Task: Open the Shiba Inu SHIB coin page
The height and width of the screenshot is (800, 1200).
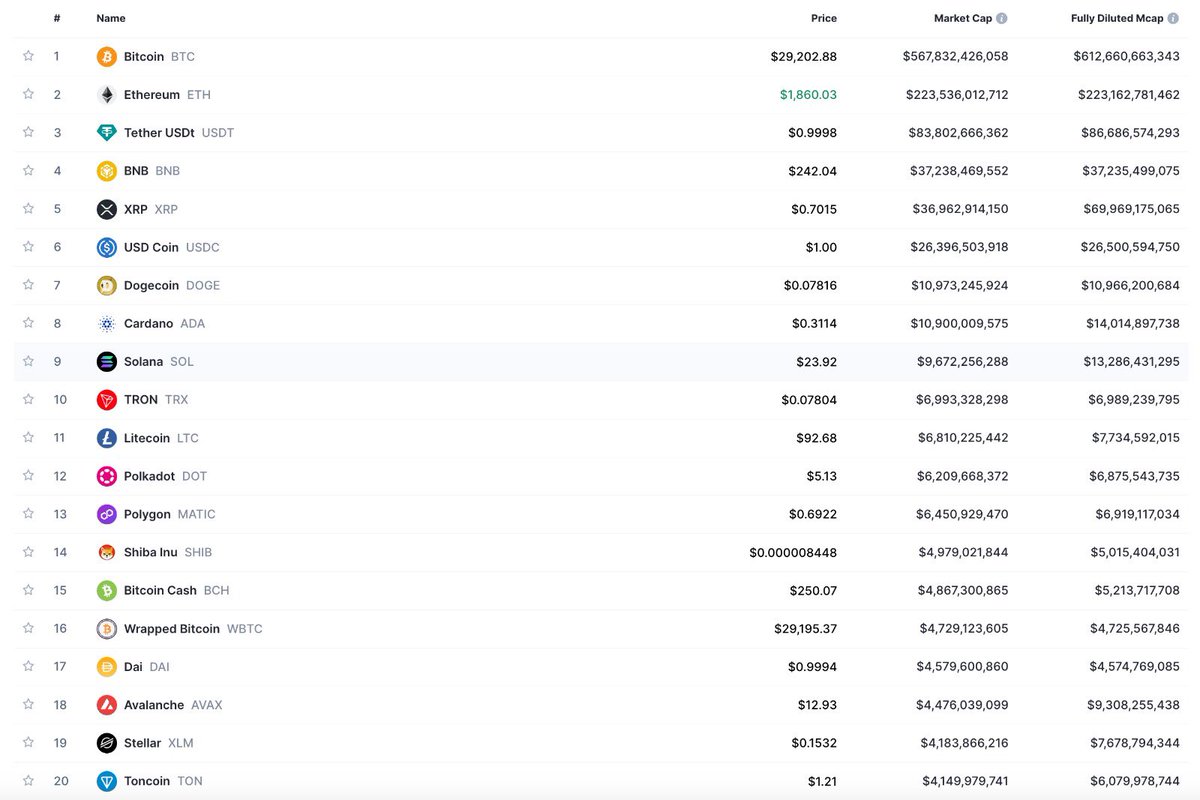Action: click(x=168, y=552)
